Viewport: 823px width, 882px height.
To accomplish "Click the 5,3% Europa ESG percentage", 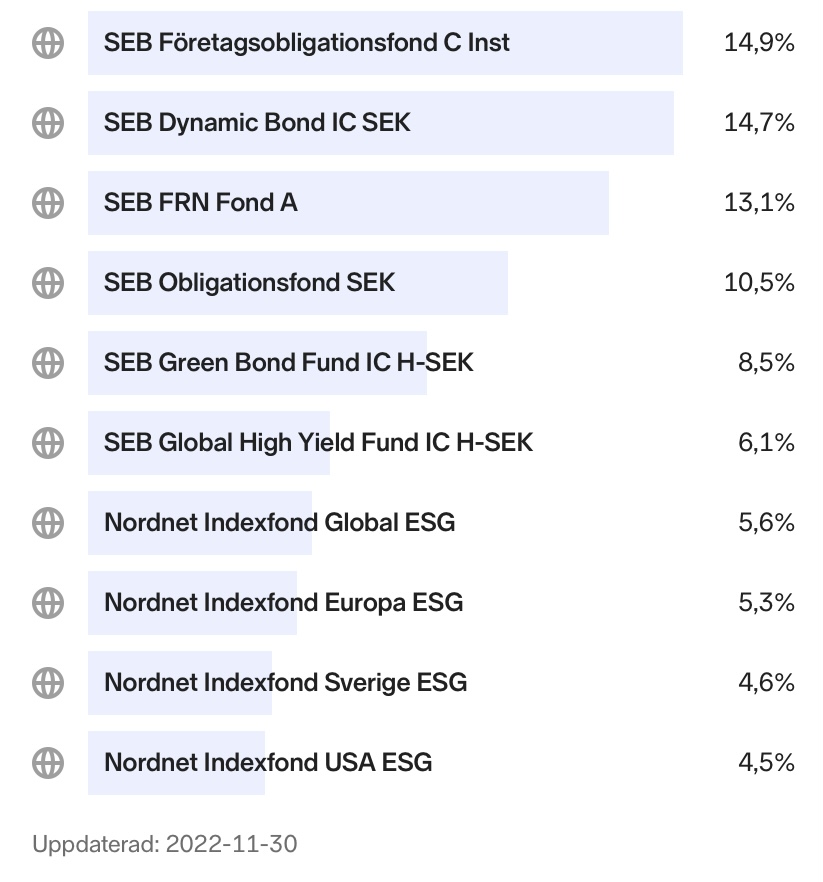I will point(765,602).
